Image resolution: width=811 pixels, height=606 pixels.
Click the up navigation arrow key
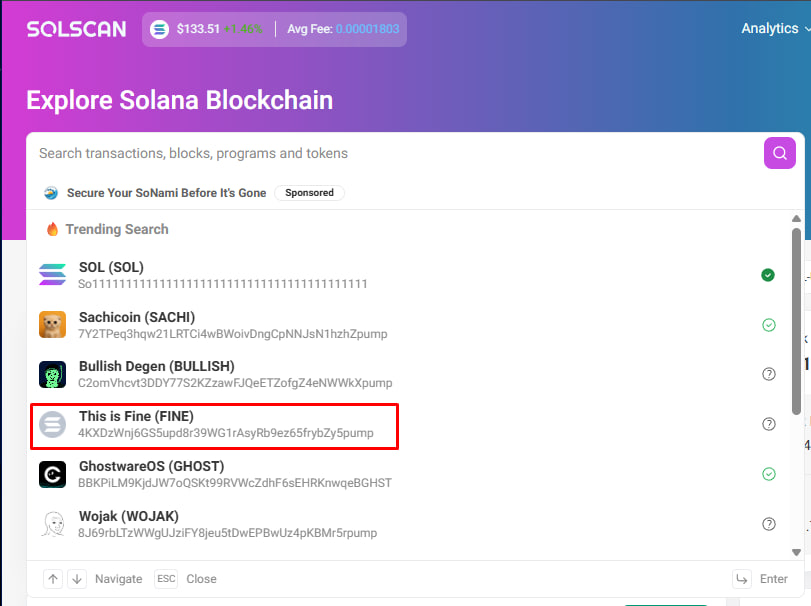click(x=52, y=578)
